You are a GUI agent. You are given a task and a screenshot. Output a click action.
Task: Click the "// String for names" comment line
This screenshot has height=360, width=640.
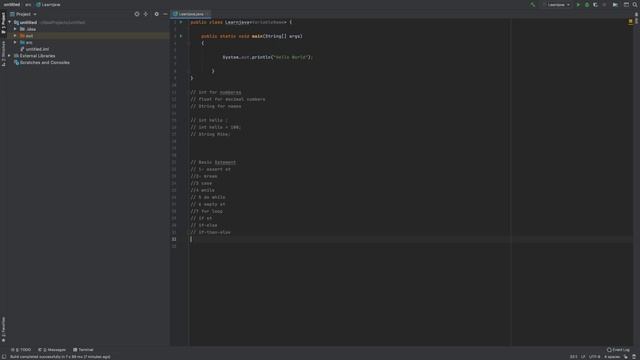(216, 106)
